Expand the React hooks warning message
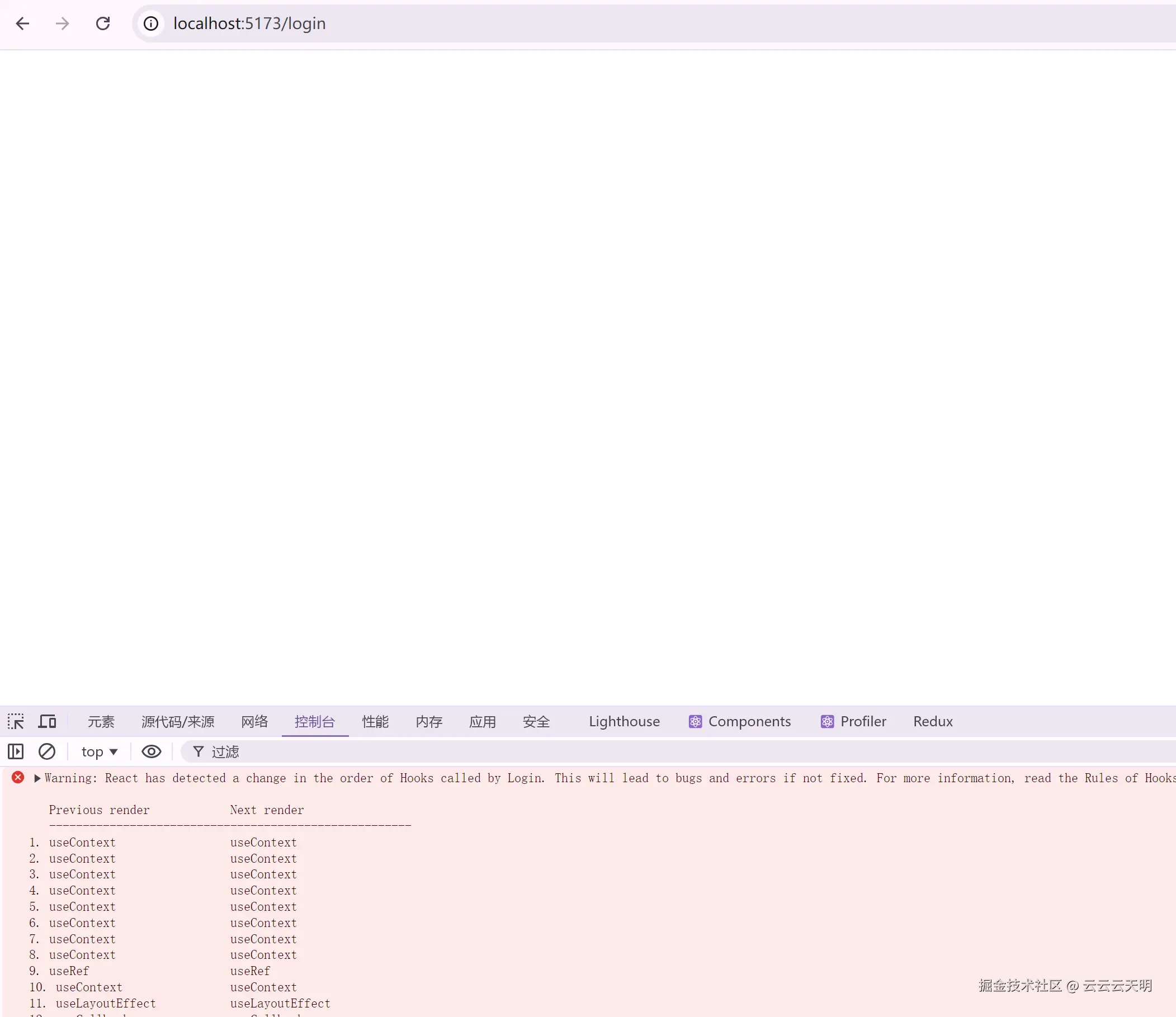This screenshot has width=1176, height=1017. 37,778
